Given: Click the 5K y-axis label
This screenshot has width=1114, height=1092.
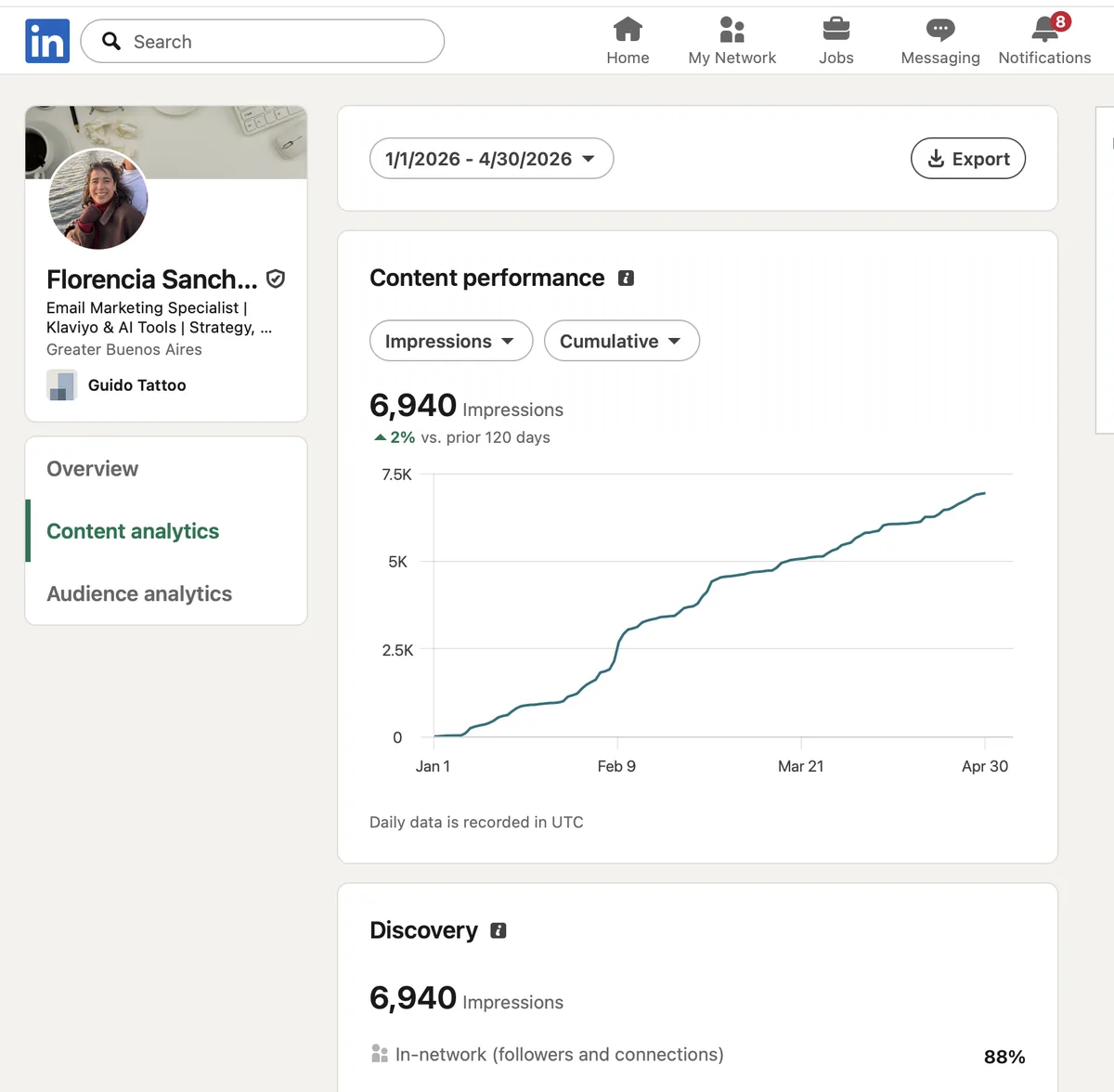Looking at the screenshot, I should 397,562.
